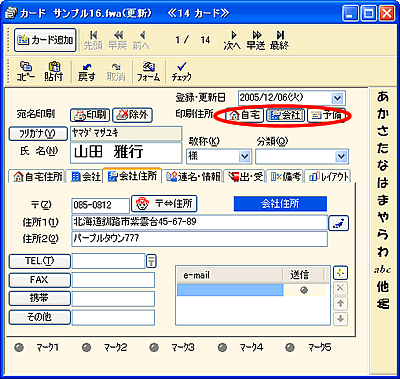Screen dimensions: 400x379
Task: Toggle the チェック checkmark tool
Action: [182, 71]
